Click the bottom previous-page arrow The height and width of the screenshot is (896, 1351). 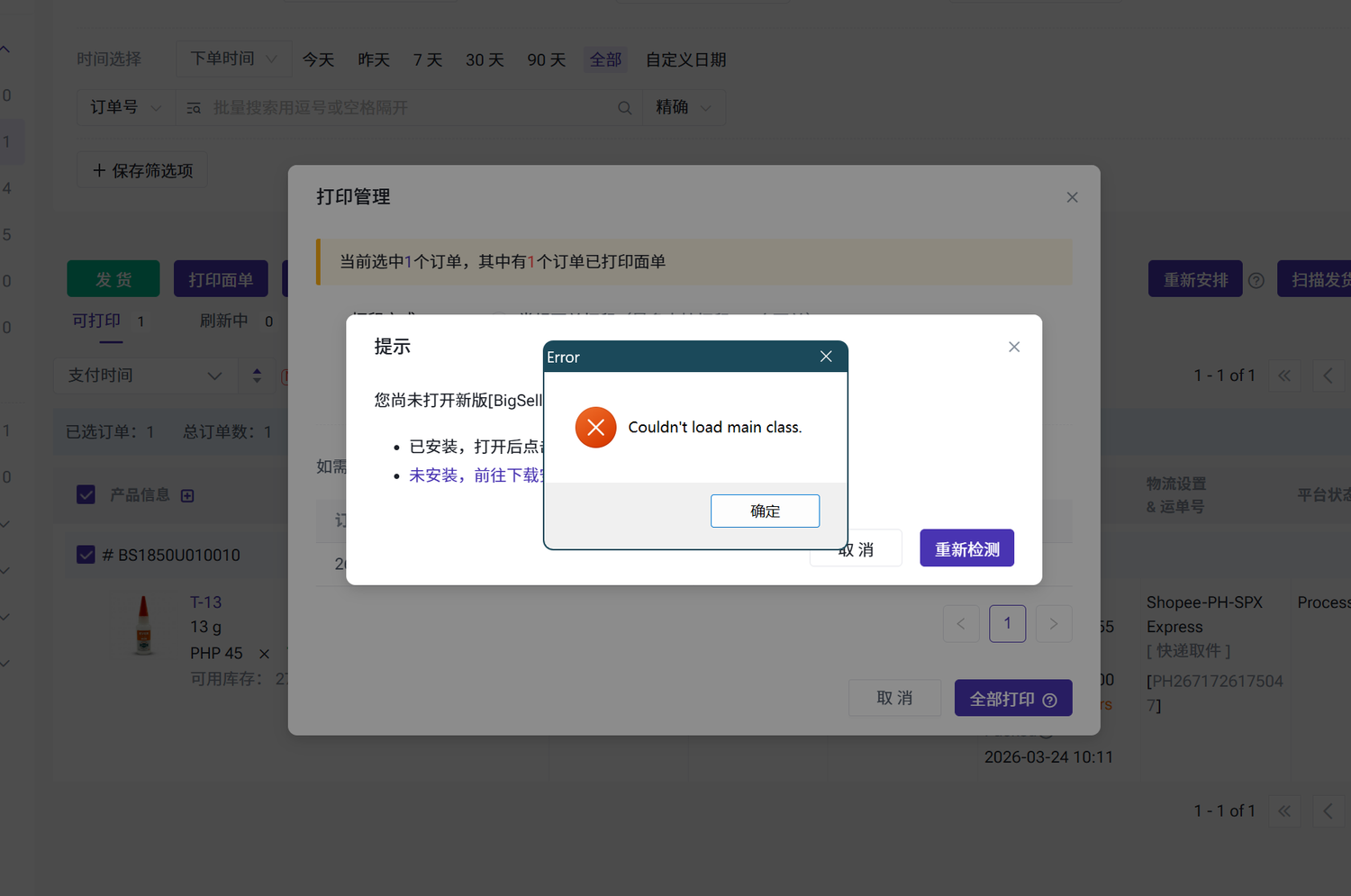pos(1328,811)
